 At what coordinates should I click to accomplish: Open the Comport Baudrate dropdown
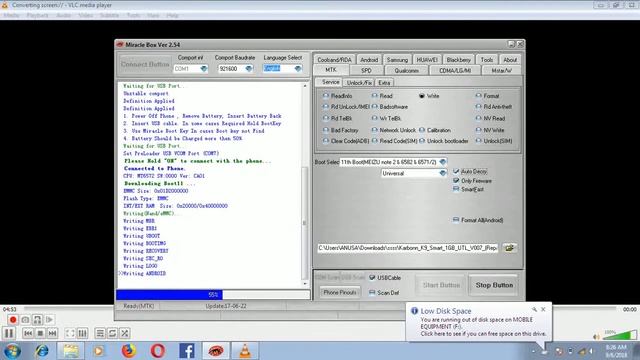point(249,69)
